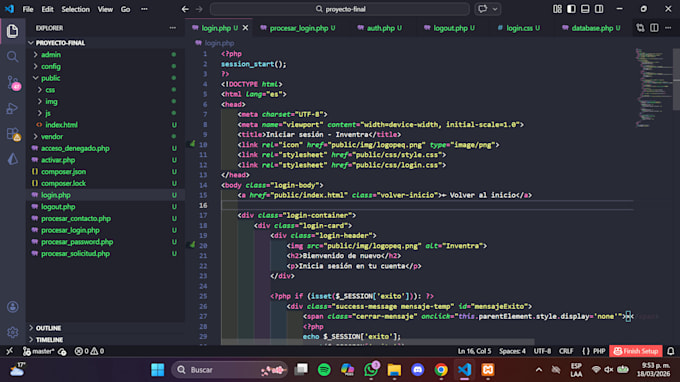Viewport: 680px width, 382px height.
Task: Open the Windows Start button
Action: pyautogui.click(x=157, y=370)
